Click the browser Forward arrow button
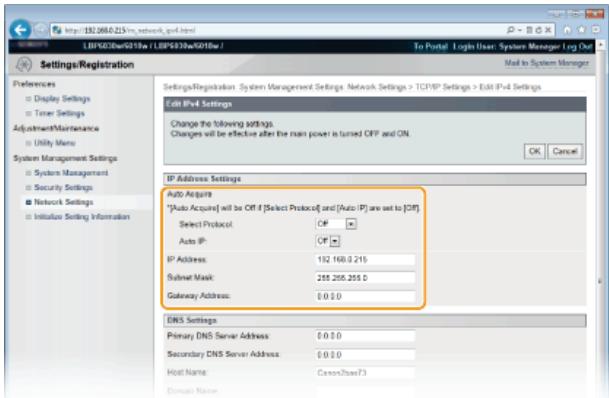 [x=40, y=30]
